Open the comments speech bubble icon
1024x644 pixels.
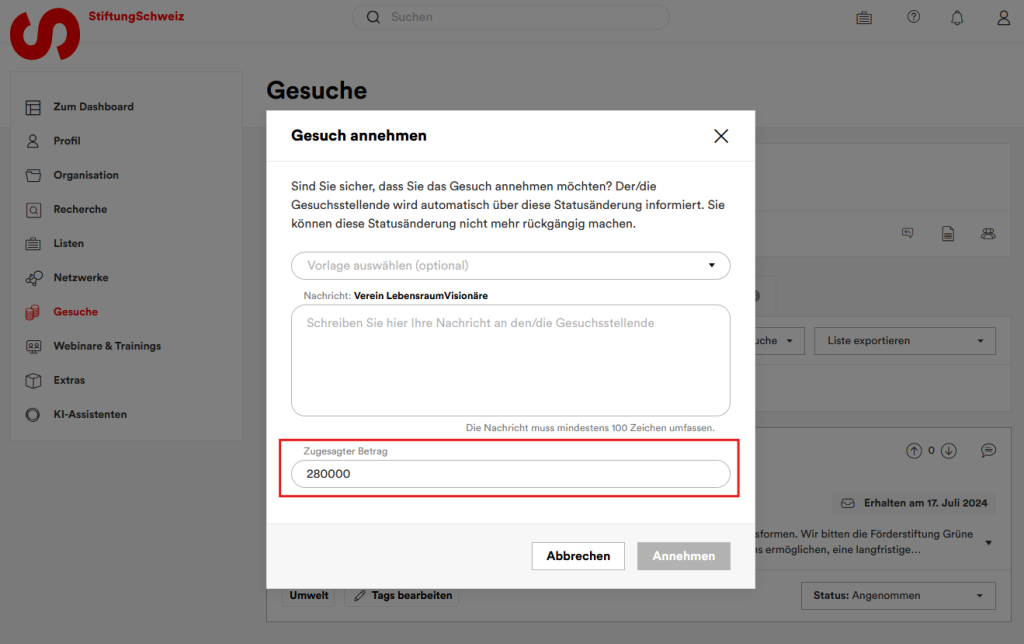click(988, 451)
